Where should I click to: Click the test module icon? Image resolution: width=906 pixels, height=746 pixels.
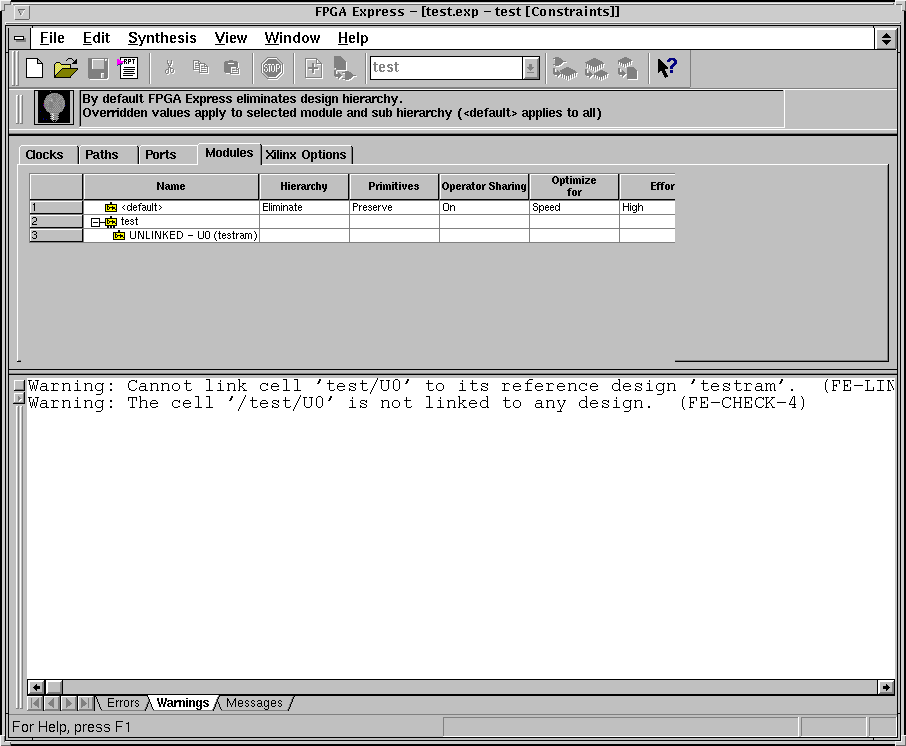tap(111, 222)
